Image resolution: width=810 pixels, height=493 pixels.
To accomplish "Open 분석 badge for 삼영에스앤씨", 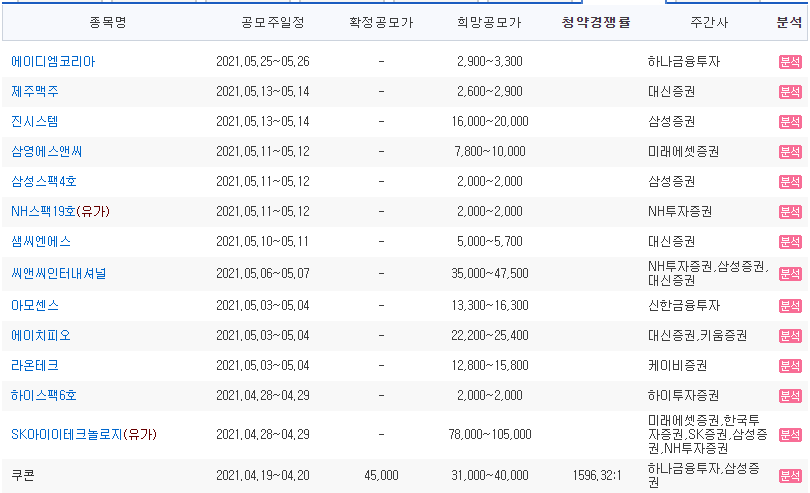I will [x=790, y=152].
